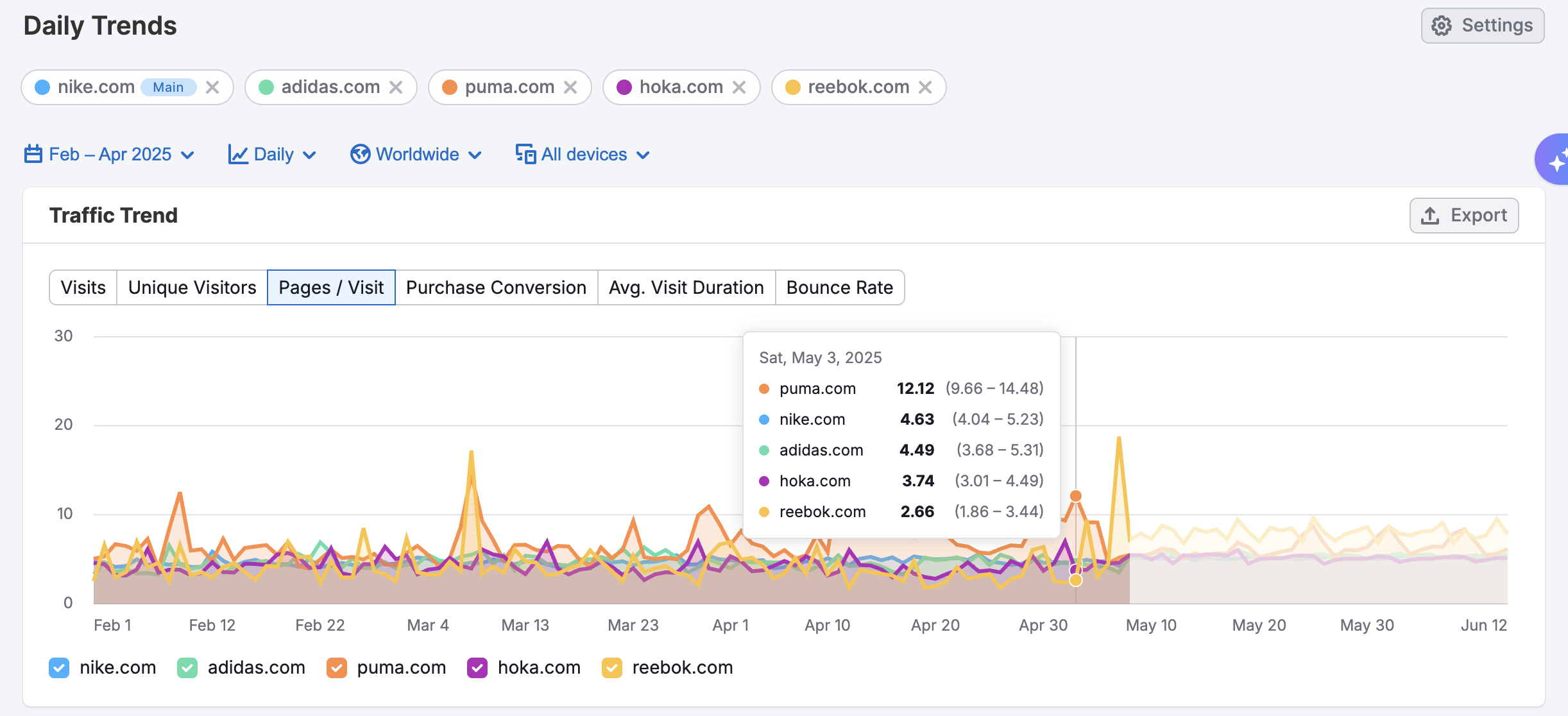Expand Feb – Apr 2025 date dropdown
The width and height of the screenshot is (1568, 716).
click(110, 155)
